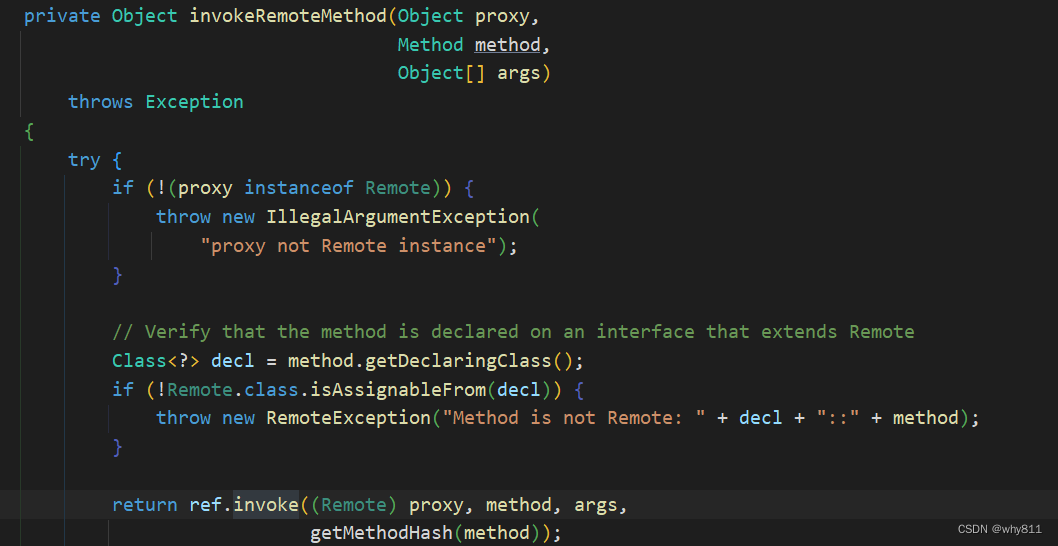The image size is (1058, 546).
Task: Click the 'instanceof' keyword
Action: tap(299, 188)
